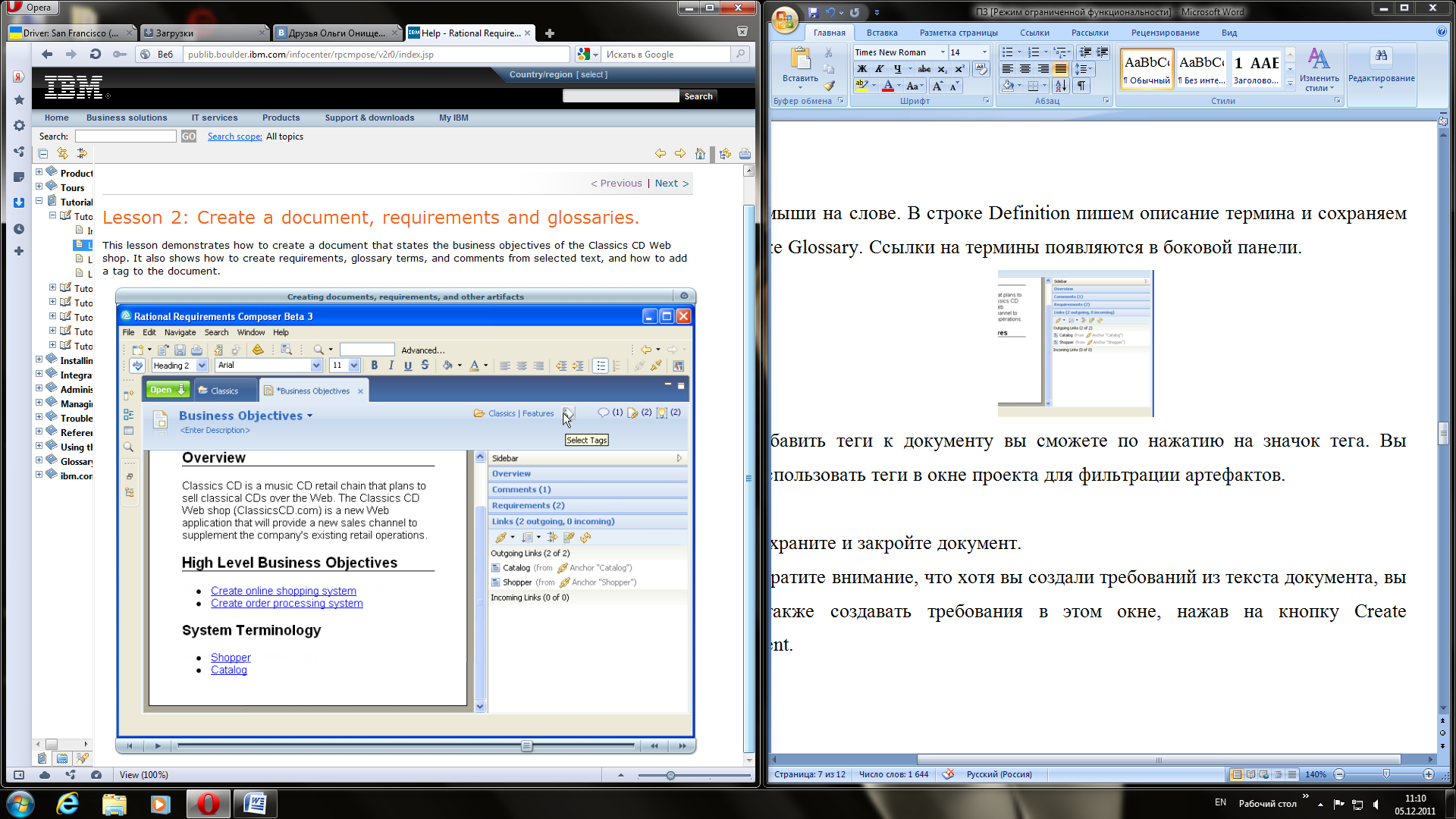Image resolution: width=1456 pixels, height=819 pixels.
Task: Open Times New Roman font dropdown
Action: [x=943, y=52]
